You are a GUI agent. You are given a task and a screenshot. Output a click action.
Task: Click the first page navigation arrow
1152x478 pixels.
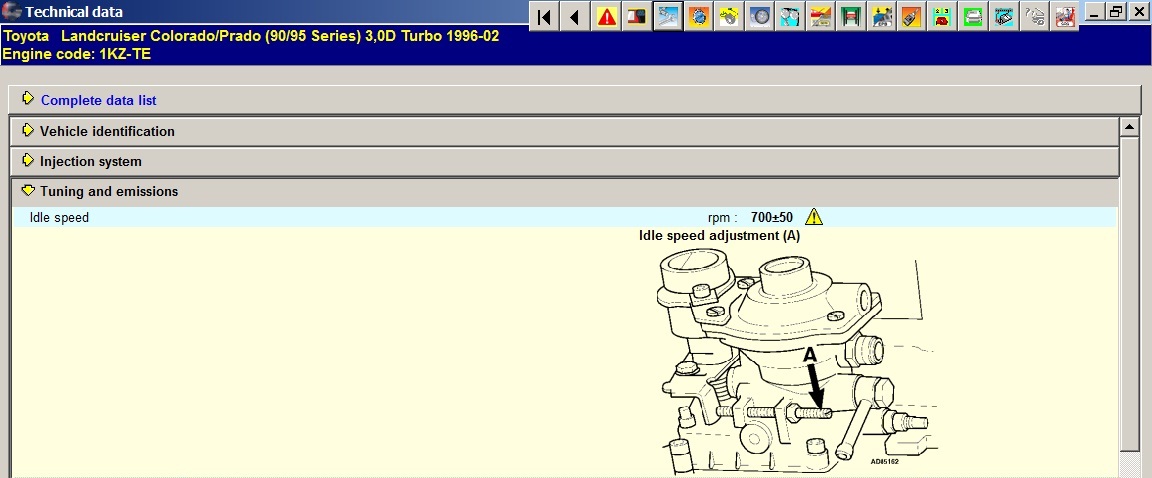543,16
